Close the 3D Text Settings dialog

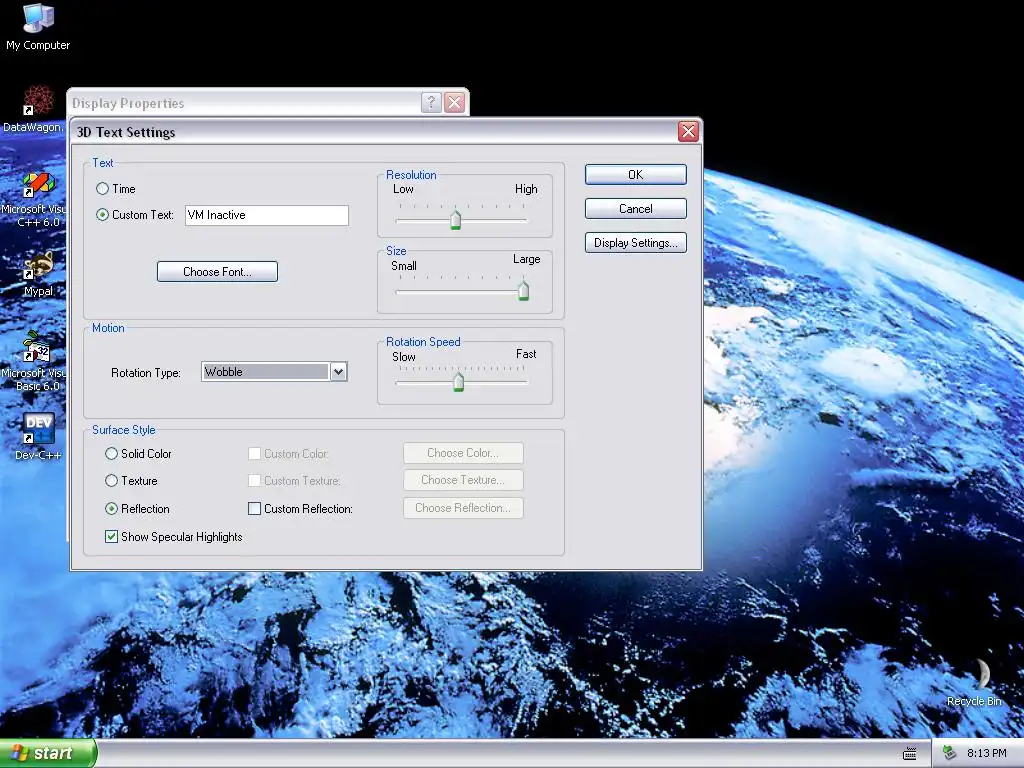pos(688,131)
